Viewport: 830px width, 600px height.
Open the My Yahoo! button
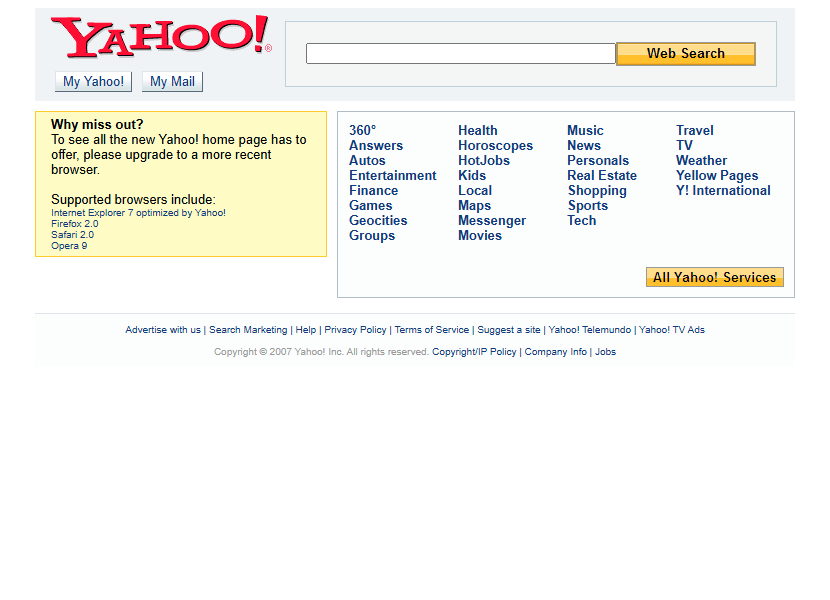pos(93,82)
